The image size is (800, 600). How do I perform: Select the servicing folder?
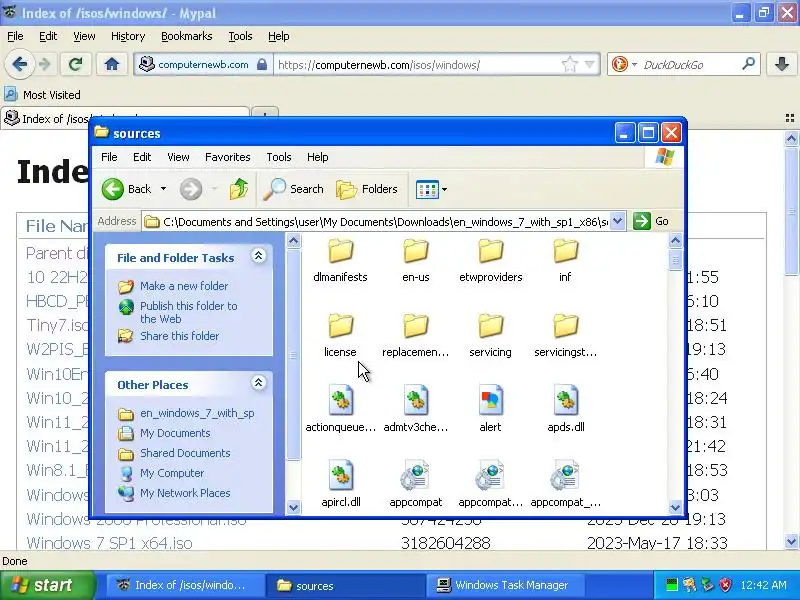pyautogui.click(x=490, y=335)
